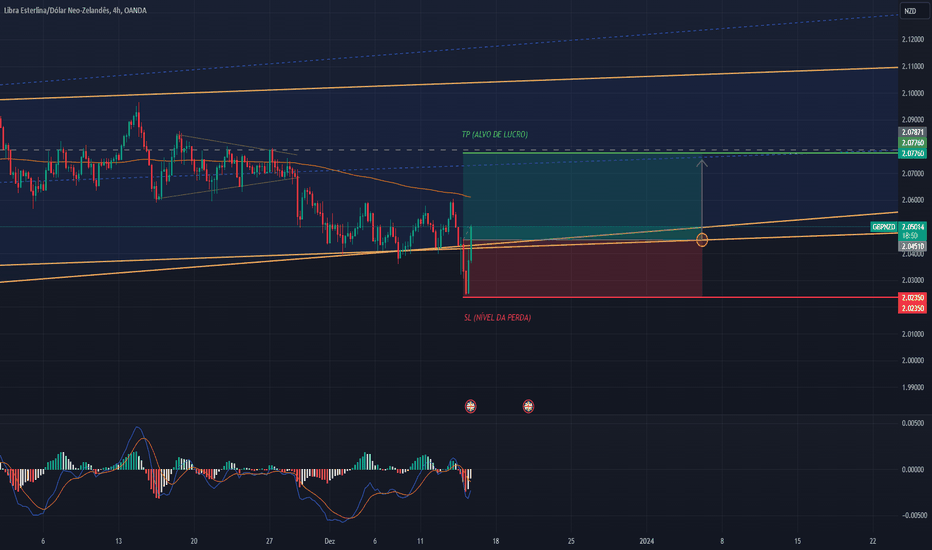This screenshot has height=550, width=932.
Task: Click 2.10000 on the price axis
Action: click(913, 93)
